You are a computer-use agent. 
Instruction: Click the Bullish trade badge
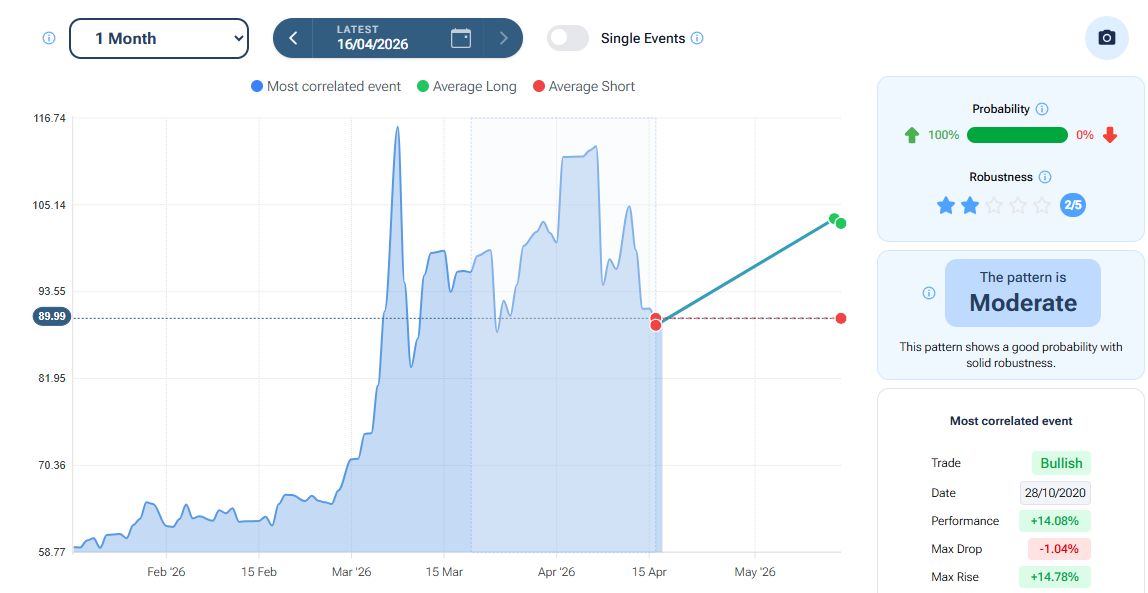(1061, 463)
